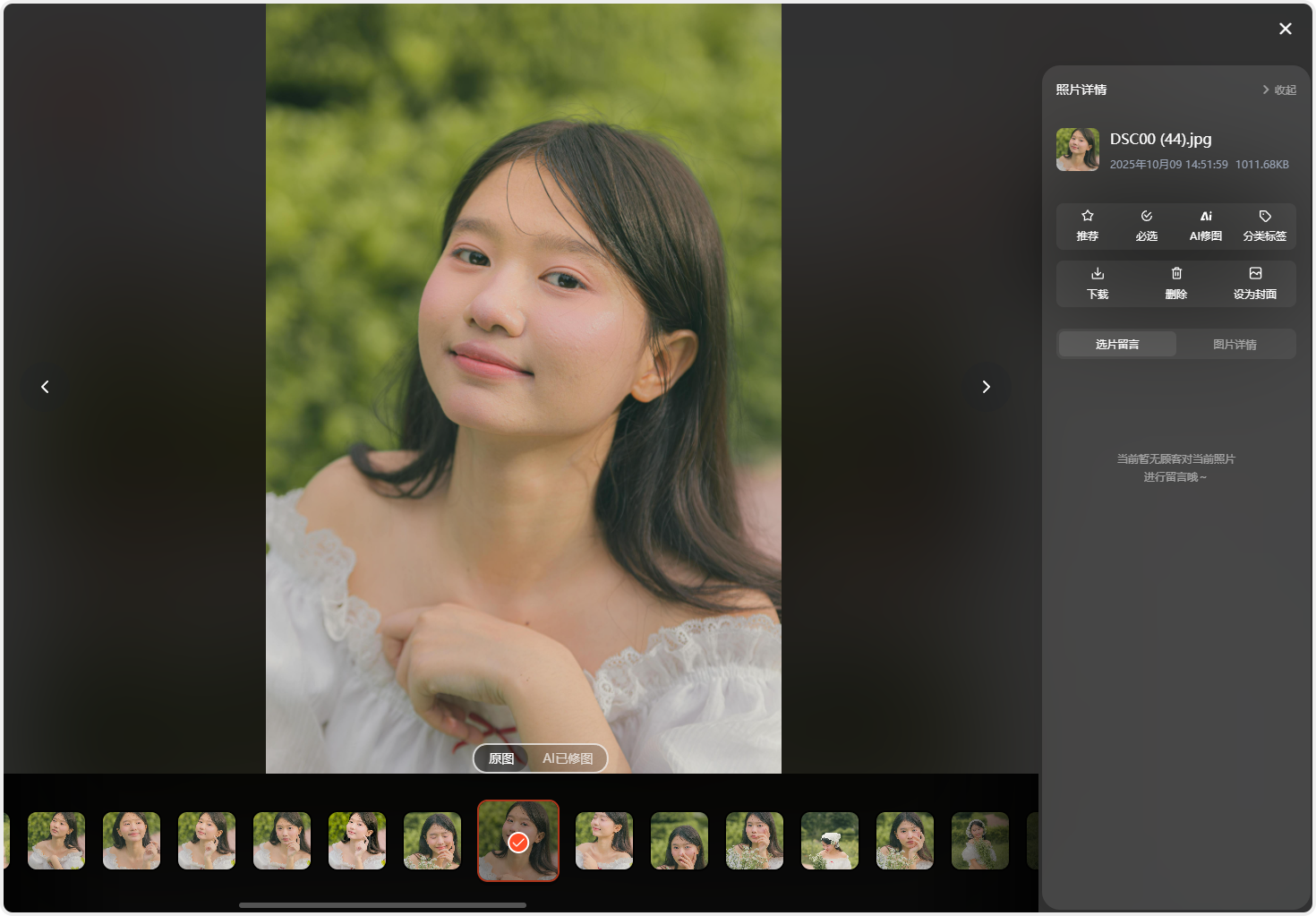
Task: Close the photo viewer with X
Action: click(1285, 29)
